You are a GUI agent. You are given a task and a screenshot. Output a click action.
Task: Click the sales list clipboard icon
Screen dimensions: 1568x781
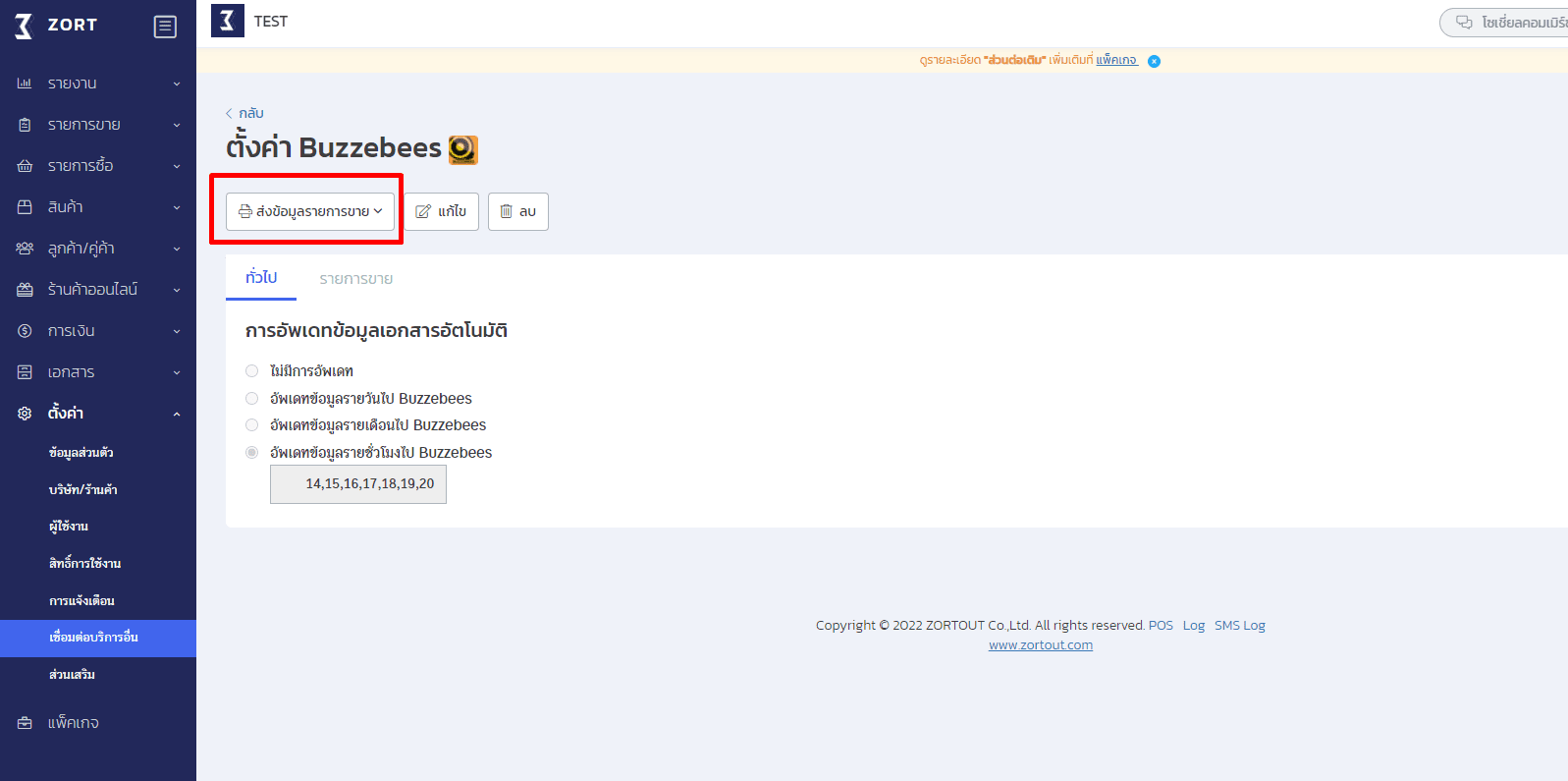[25, 125]
